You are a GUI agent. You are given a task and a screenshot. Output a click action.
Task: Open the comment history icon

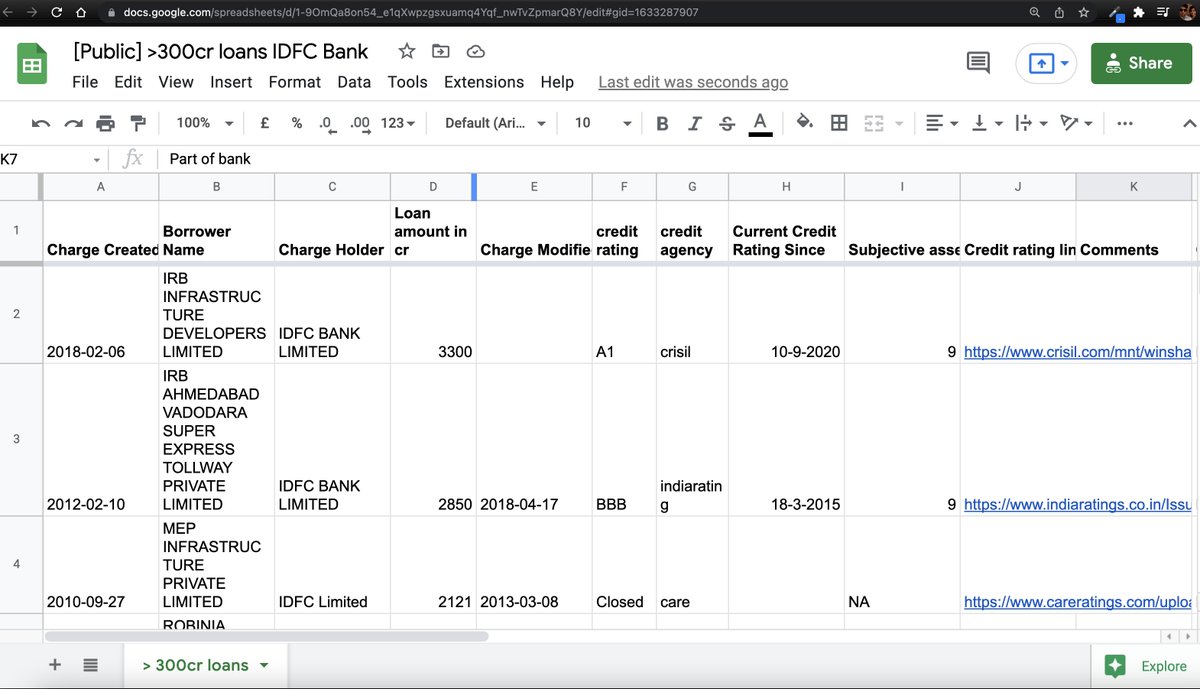[x=978, y=63]
